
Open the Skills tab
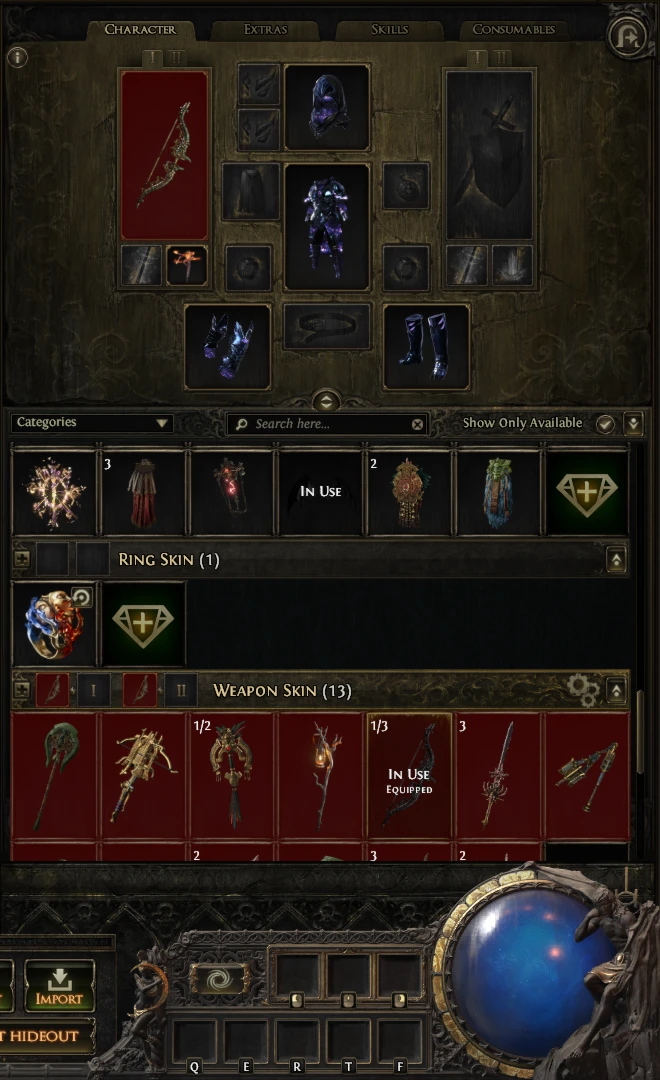pyautogui.click(x=389, y=29)
